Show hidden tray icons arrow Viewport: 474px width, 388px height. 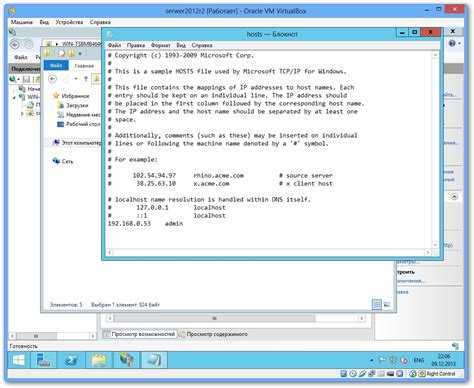[x=372, y=360]
